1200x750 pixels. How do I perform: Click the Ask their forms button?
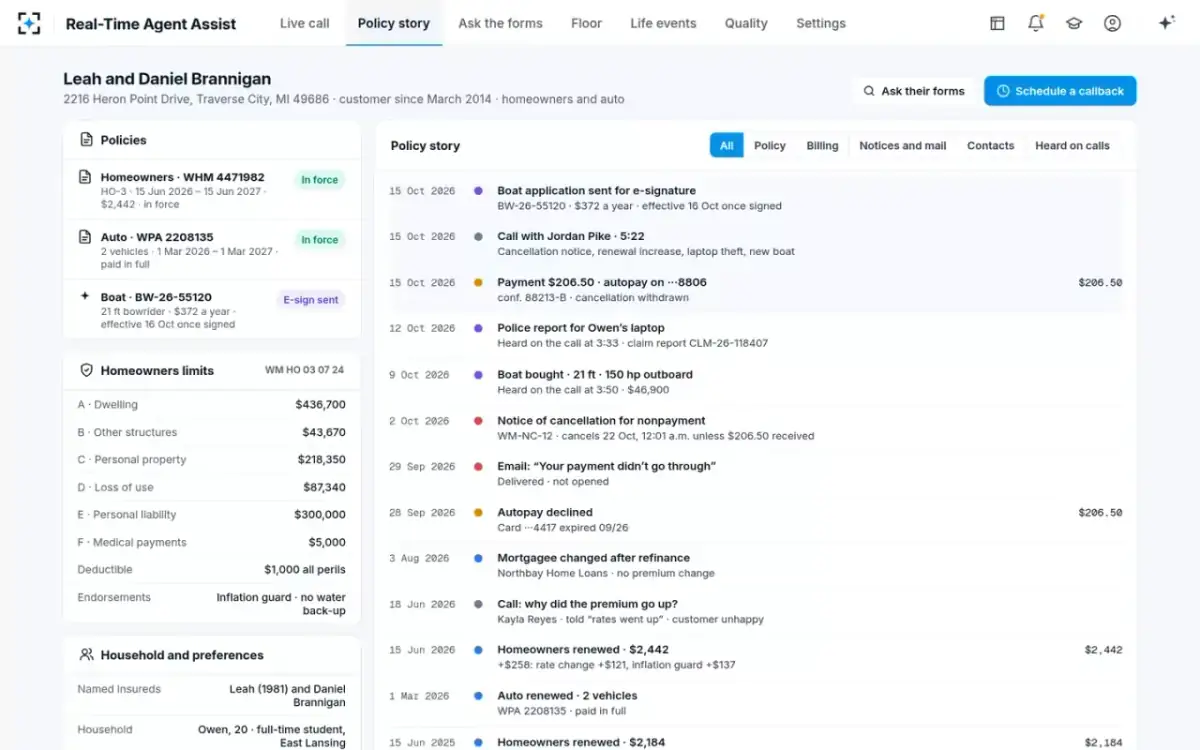pyautogui.click(x=914, y=91)
